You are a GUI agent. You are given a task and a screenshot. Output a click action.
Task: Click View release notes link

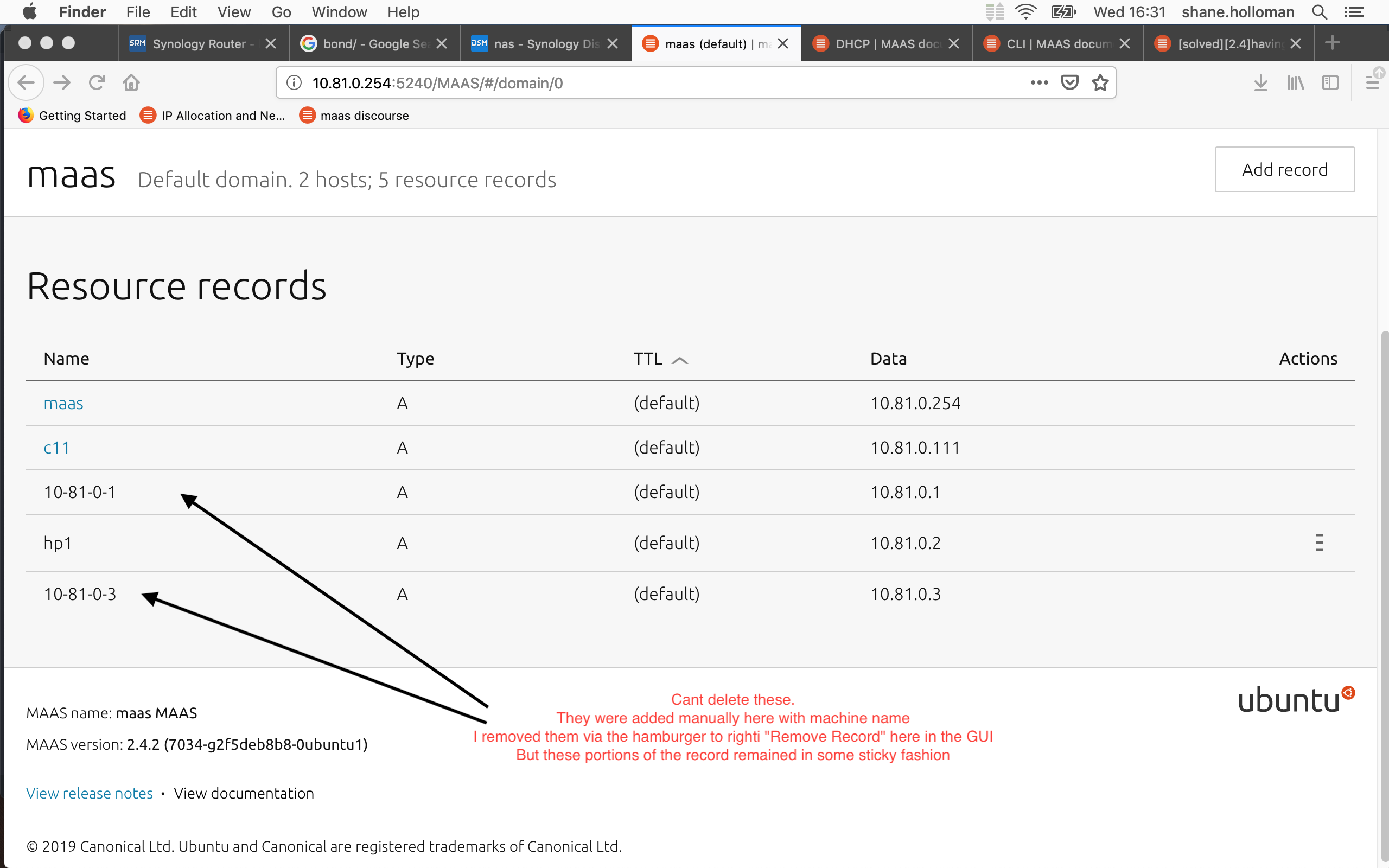(x=90, y=793)
